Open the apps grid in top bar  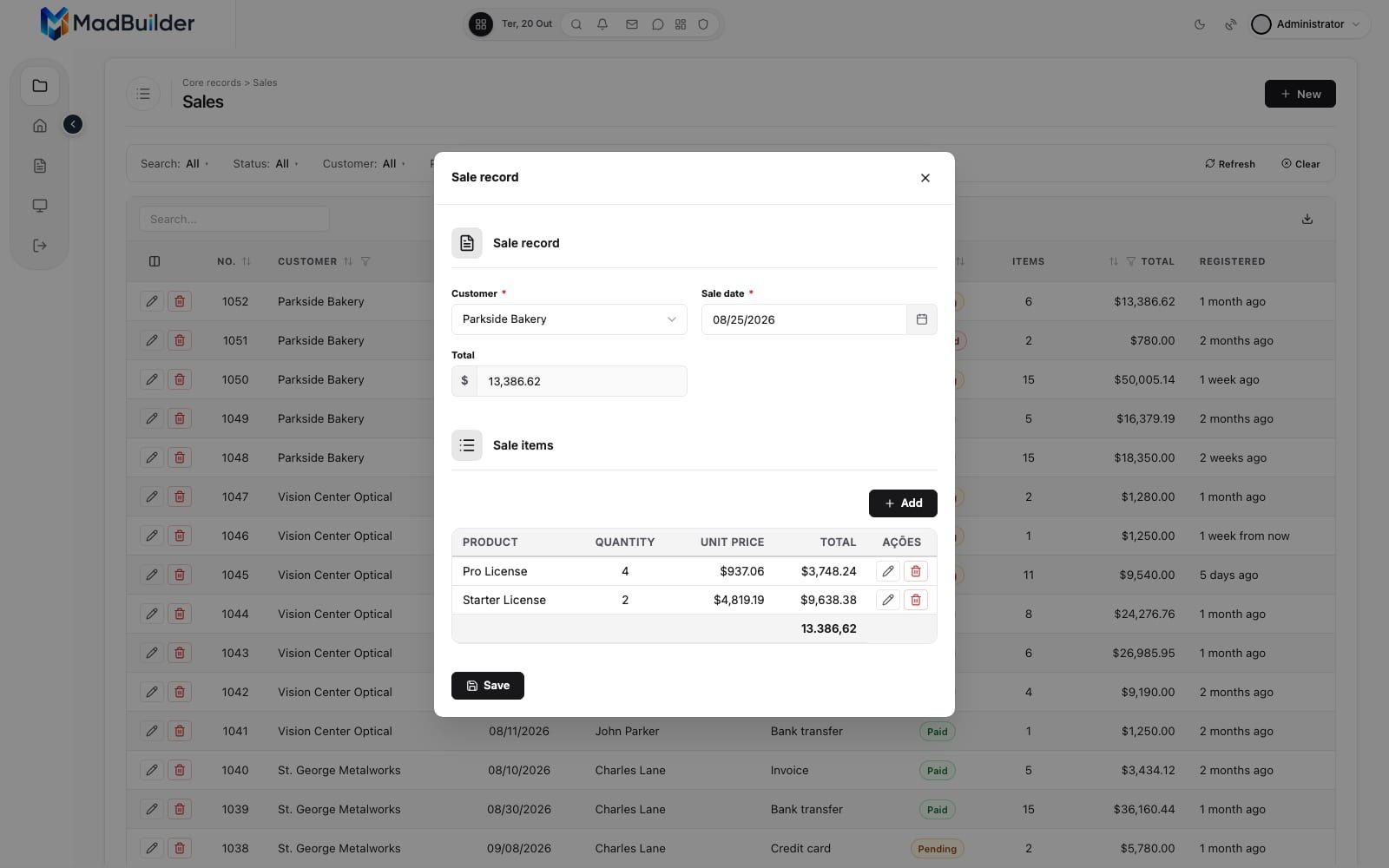coord(481,24)
